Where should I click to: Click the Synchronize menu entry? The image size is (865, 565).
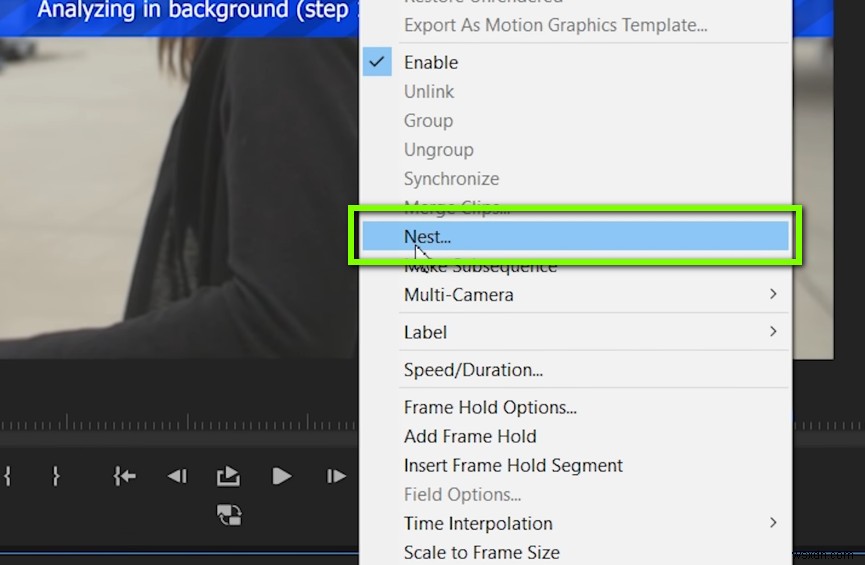click(575, 179)
